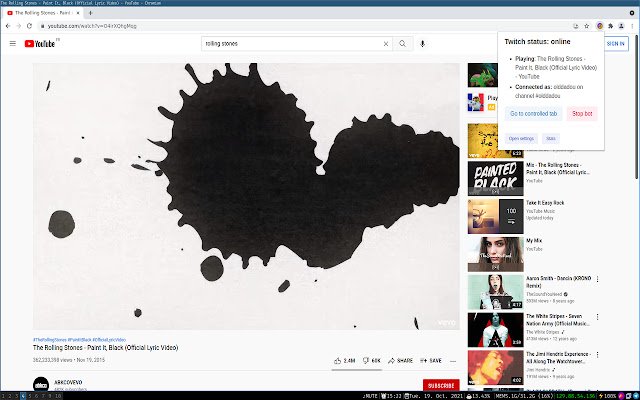Open a new tab with the plus button
The image size is (640, 400).
coord(90,13)
